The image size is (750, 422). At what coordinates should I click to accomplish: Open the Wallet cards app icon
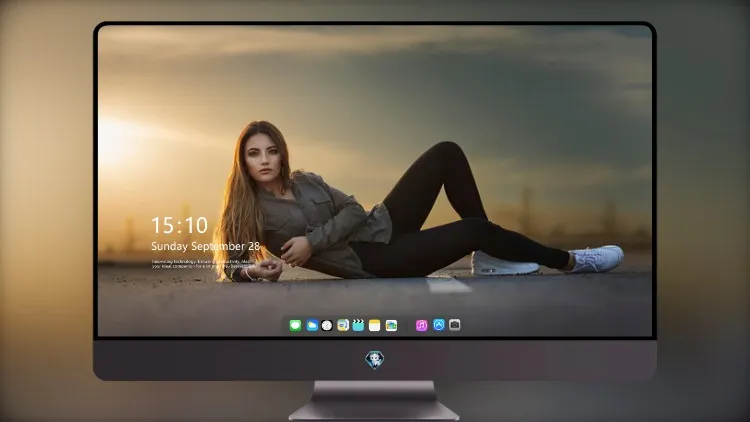[x=391, y=325]
